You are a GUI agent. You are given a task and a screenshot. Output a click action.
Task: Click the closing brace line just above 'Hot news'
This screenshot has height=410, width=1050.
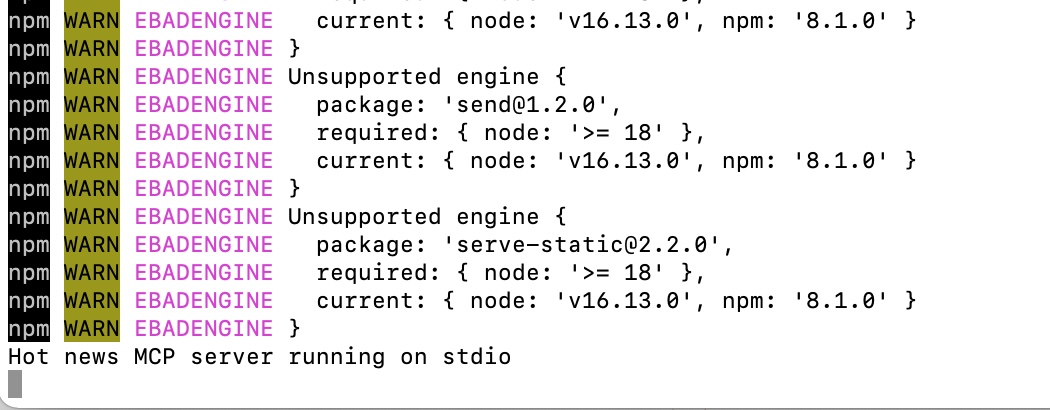click(x=294, y=329)
